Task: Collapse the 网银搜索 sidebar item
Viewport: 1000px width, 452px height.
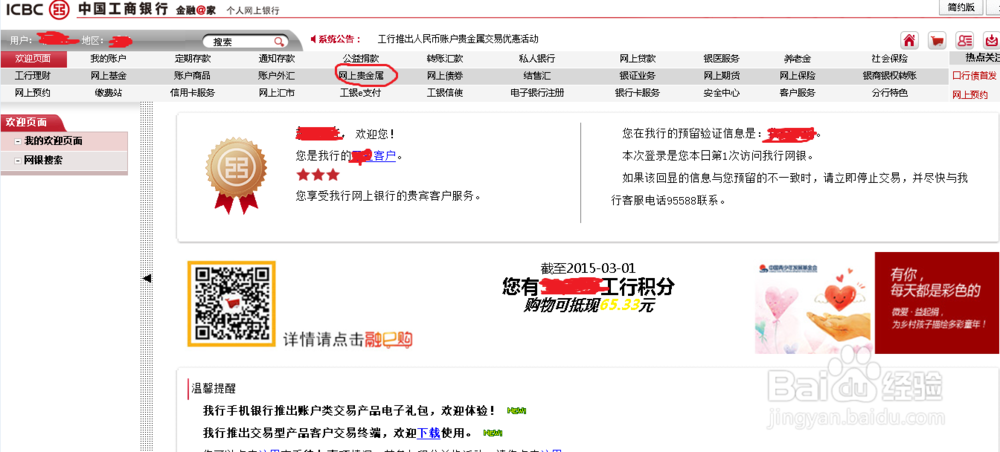Action: 18,161
